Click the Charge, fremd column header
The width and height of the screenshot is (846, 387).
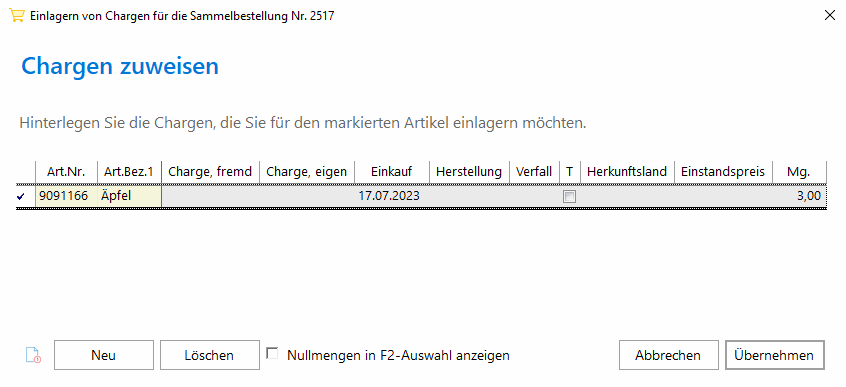[x=210, y=172]
